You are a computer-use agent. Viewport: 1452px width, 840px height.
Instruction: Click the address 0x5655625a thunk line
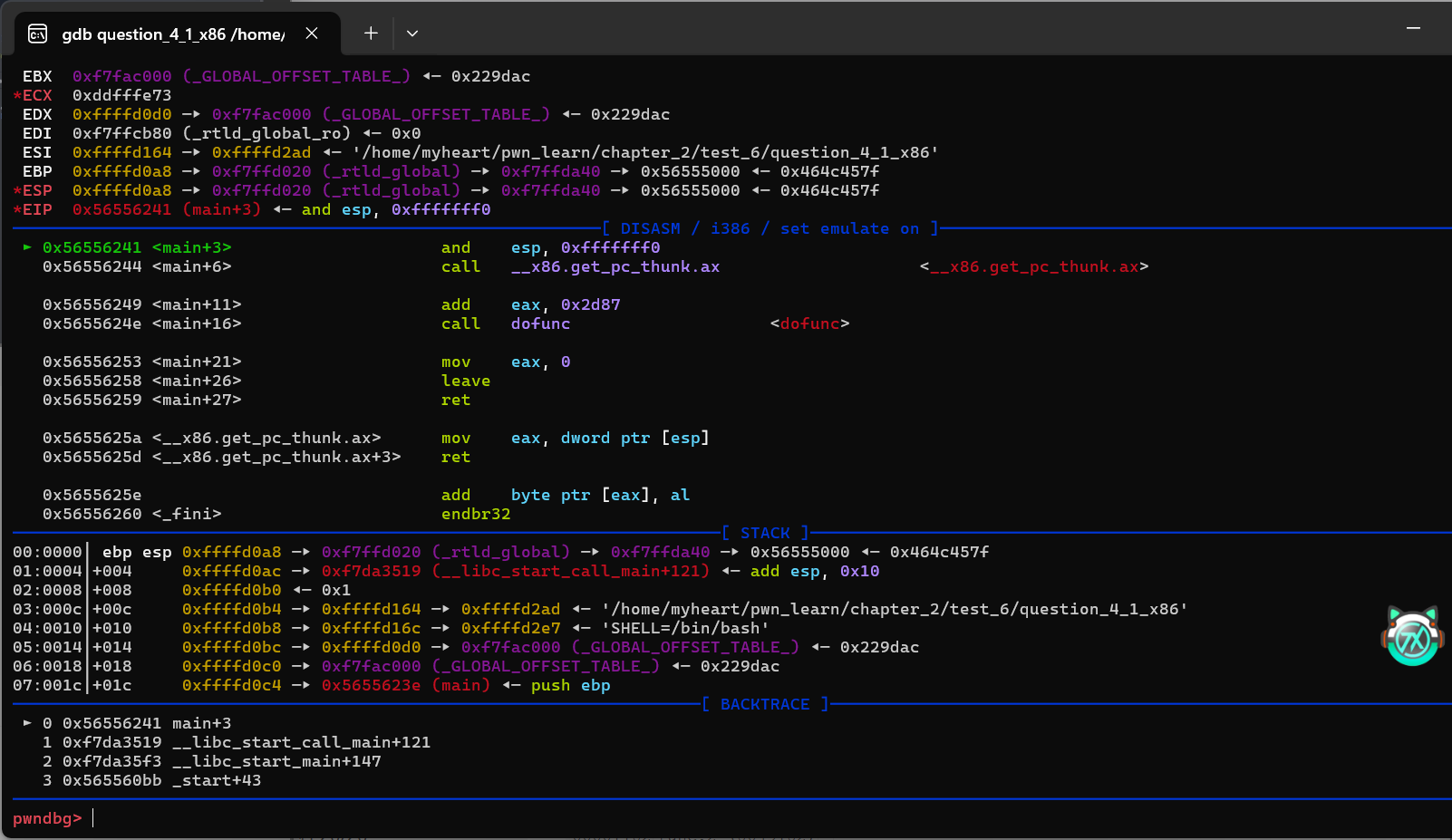click(x=92, y=438)
